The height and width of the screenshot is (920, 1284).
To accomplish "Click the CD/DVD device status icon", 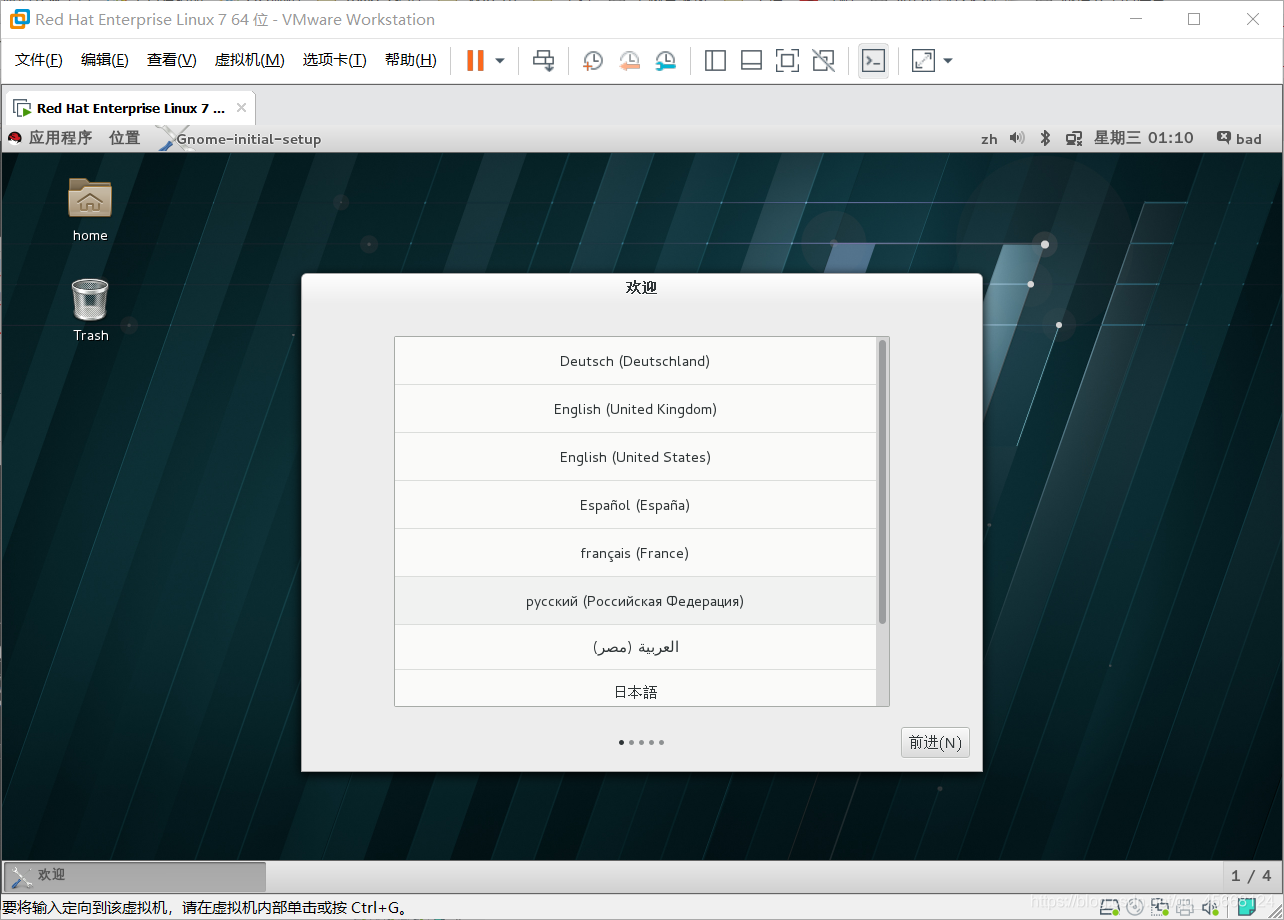I will click(x=1136, y=907).
